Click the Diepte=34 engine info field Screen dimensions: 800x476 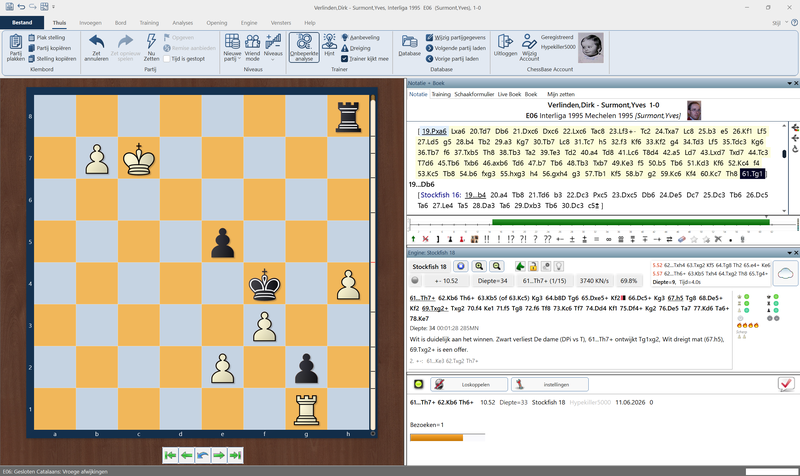click(492, 281)
